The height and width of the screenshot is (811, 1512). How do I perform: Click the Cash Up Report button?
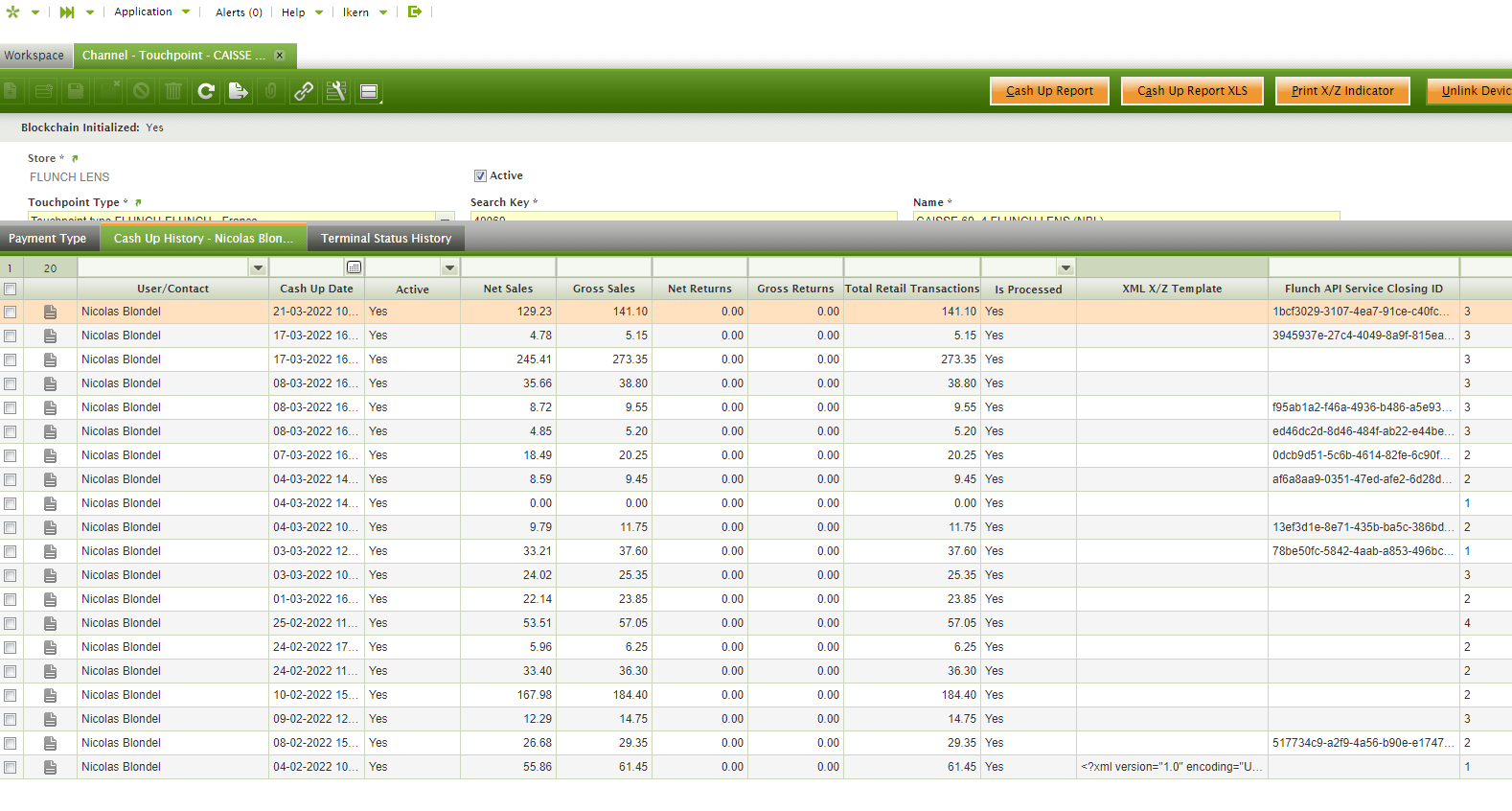click(x=1049, y=91)
